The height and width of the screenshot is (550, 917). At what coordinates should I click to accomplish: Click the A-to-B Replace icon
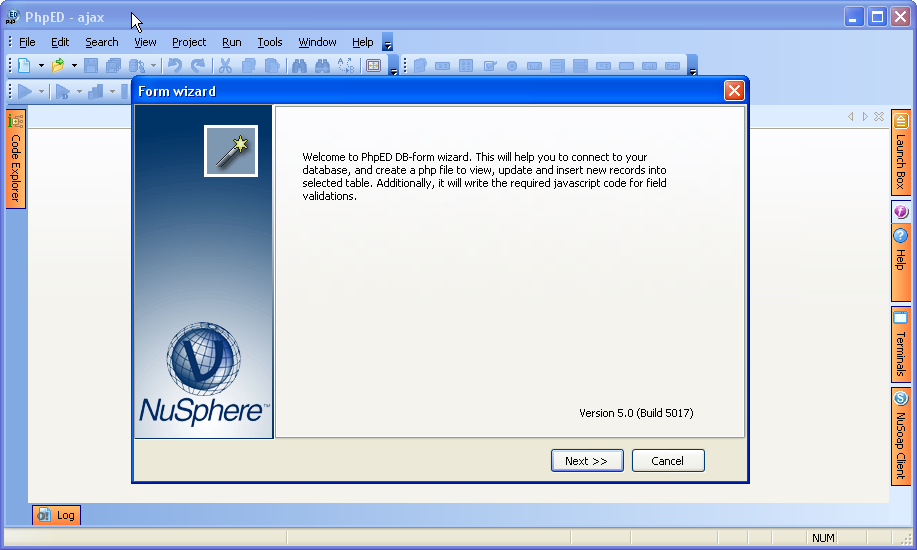click(x=346, y=66)
